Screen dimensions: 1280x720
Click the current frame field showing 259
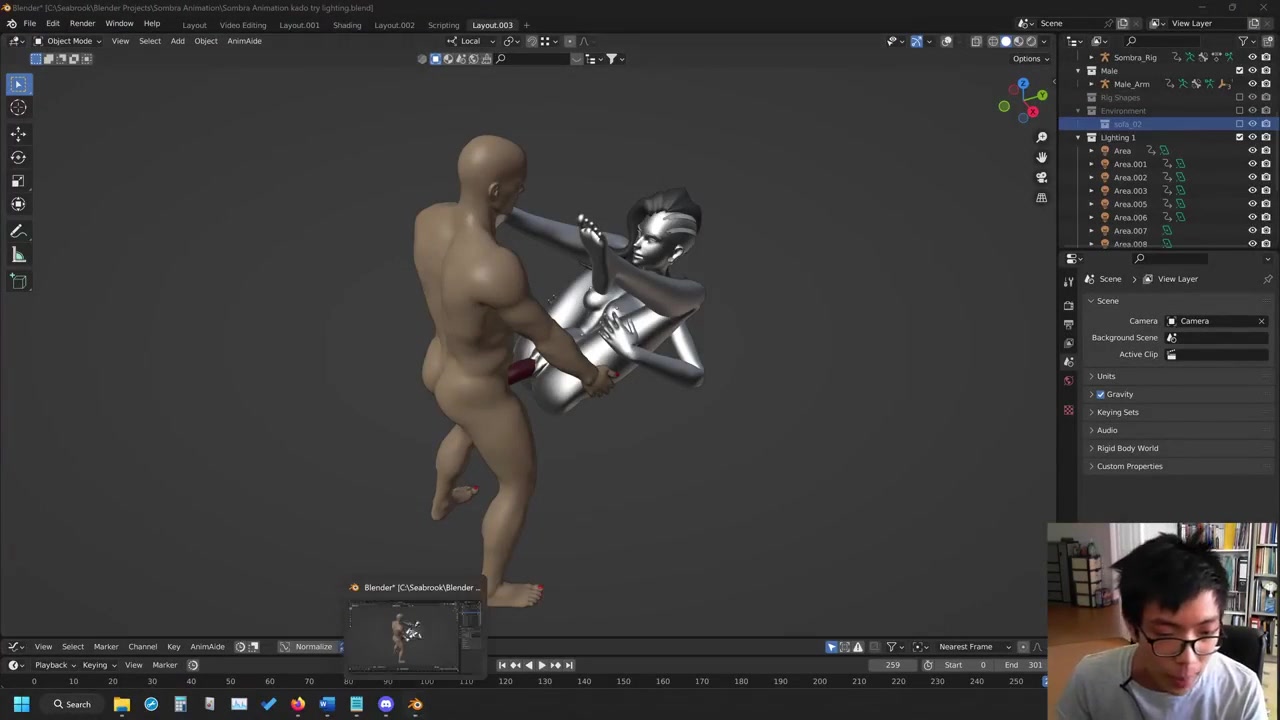(892, 665)
